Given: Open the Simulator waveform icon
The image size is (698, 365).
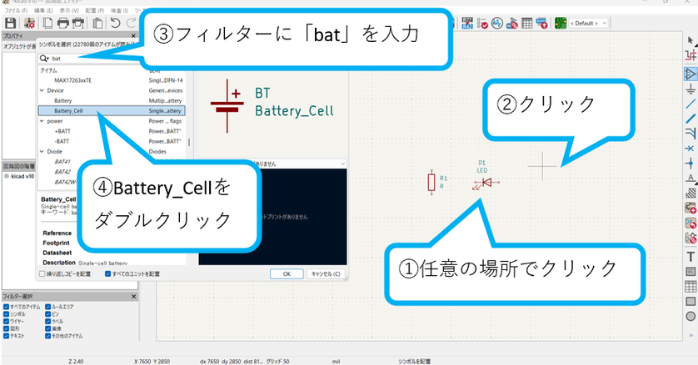Looking at the screenshot, I should (497, 23).
